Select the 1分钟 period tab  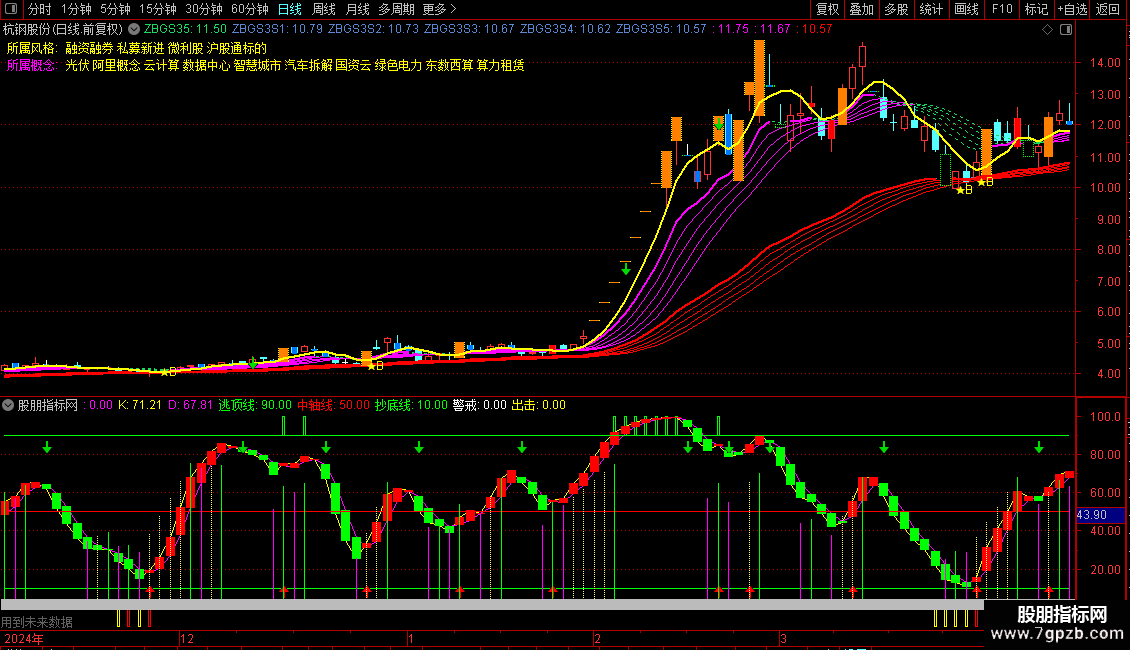click(76, 9)
